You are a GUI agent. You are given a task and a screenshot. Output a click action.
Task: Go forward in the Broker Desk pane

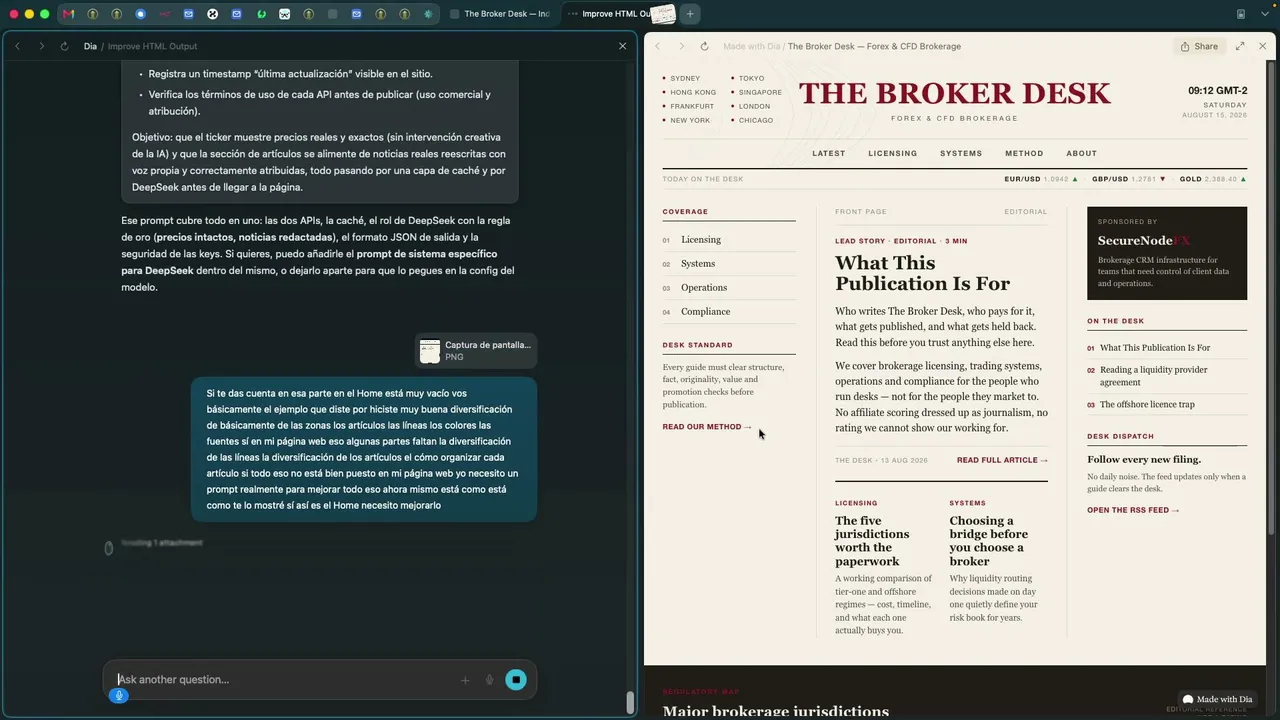pyautogui.click(x=681, y=46)
